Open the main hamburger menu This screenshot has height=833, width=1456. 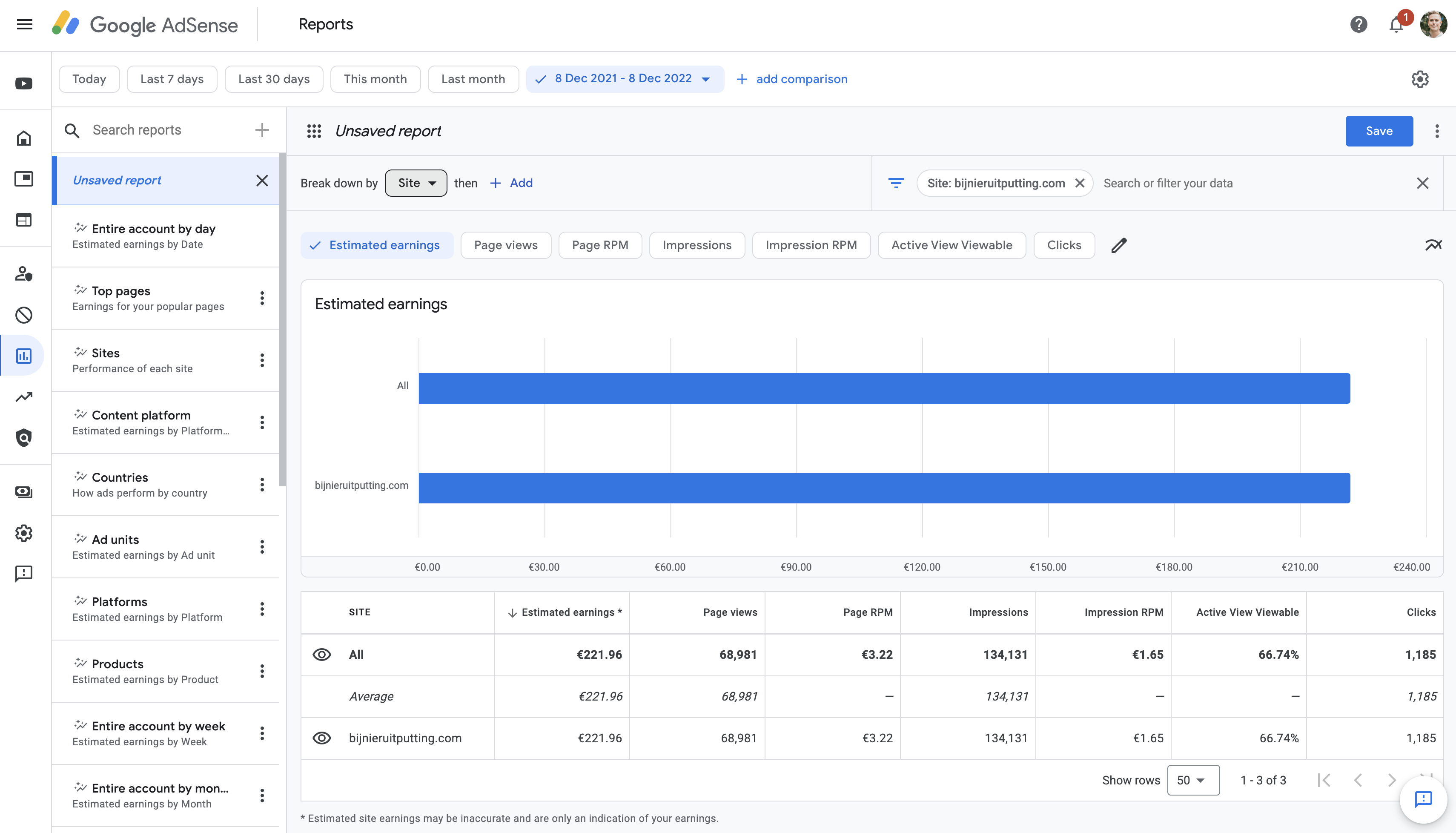25,25
